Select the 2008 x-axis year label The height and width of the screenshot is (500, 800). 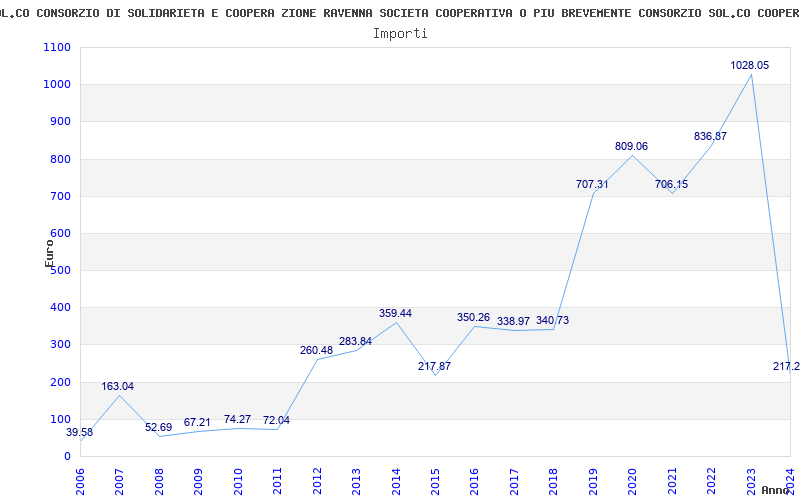click(159, 481)
